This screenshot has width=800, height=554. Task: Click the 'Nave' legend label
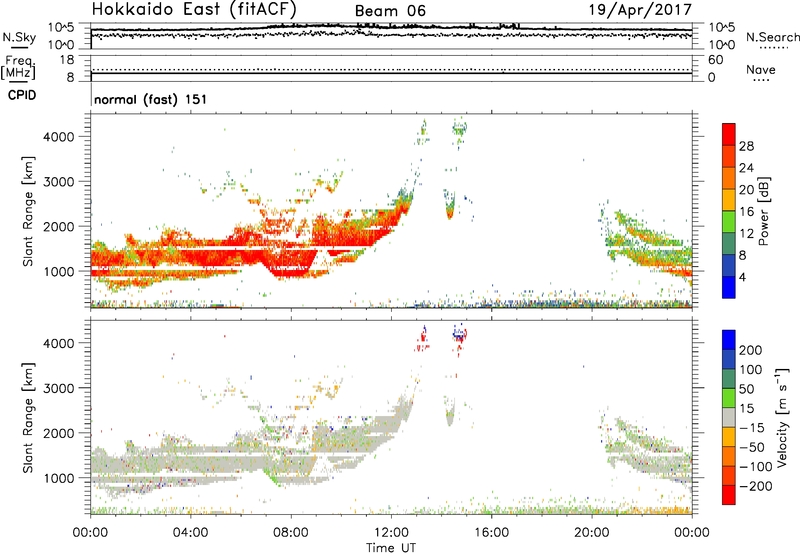tap(761, 70)
